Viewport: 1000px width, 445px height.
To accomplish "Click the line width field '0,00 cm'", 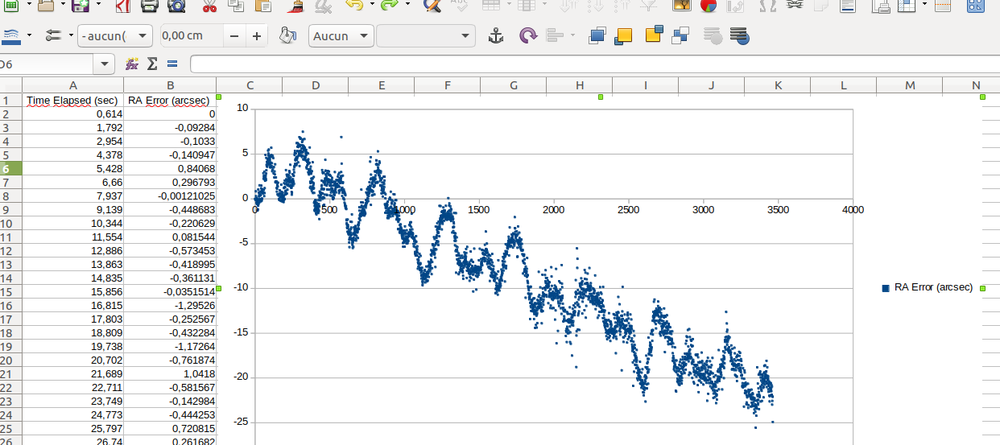I will (191, 36).
